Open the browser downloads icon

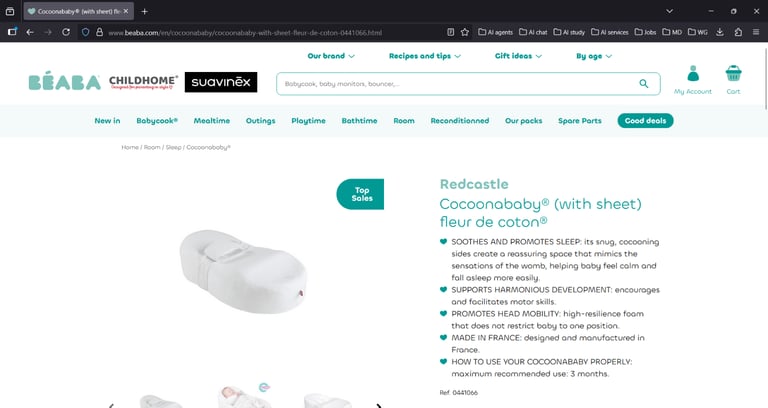[x=720, y=32]
